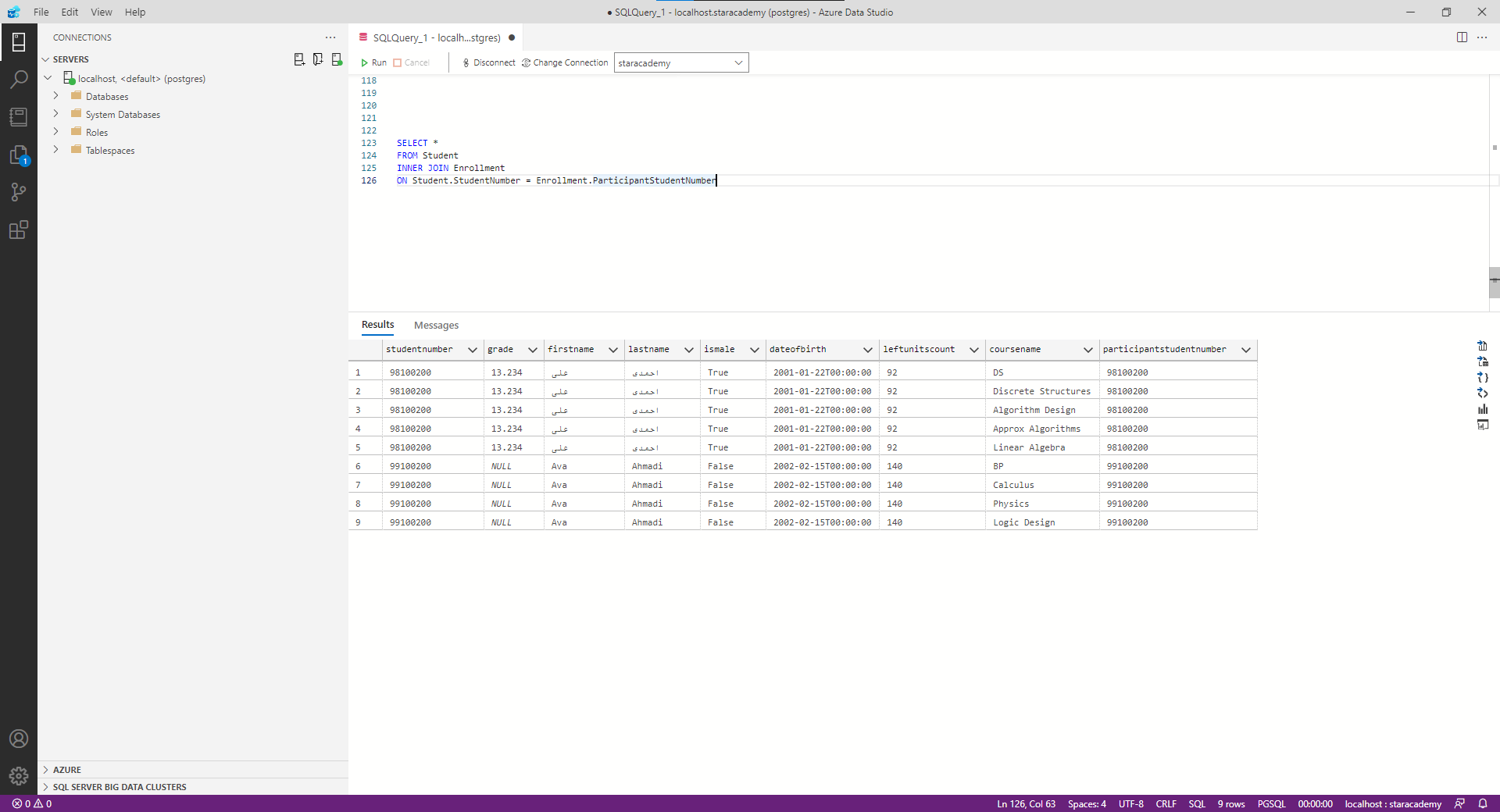
Task: Click the notifications bell in status bar
Action: coord(1482,803)
